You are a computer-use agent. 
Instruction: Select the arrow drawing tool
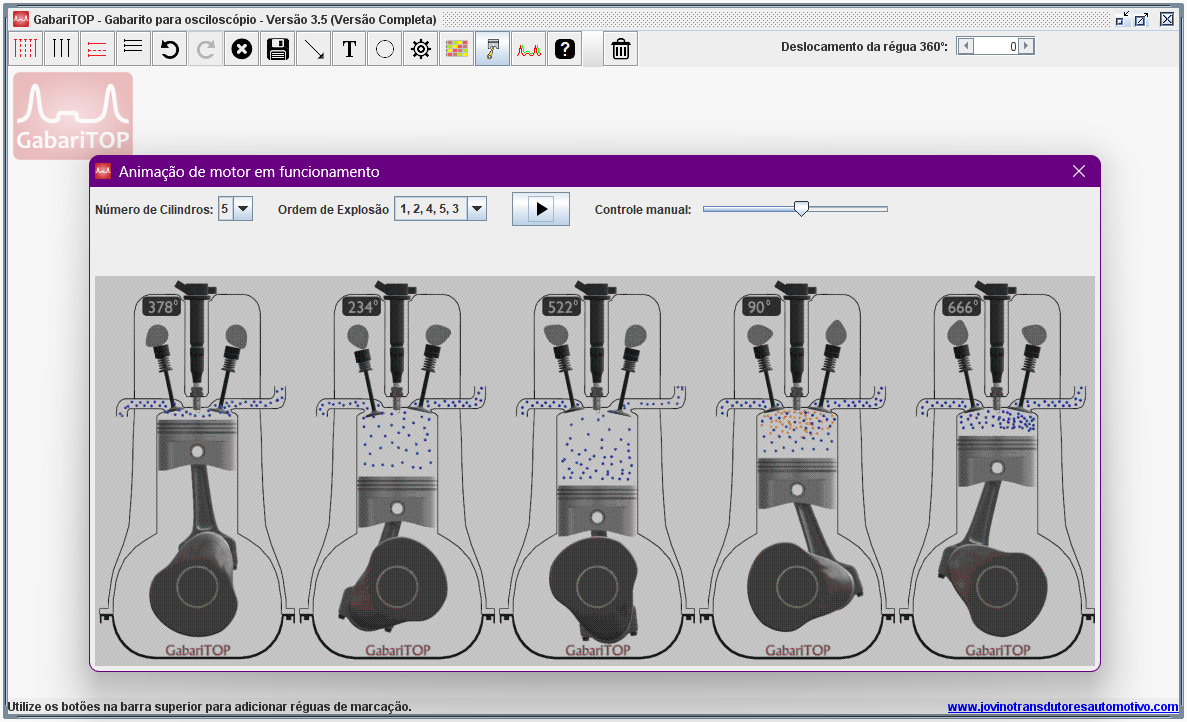point(313,49)
